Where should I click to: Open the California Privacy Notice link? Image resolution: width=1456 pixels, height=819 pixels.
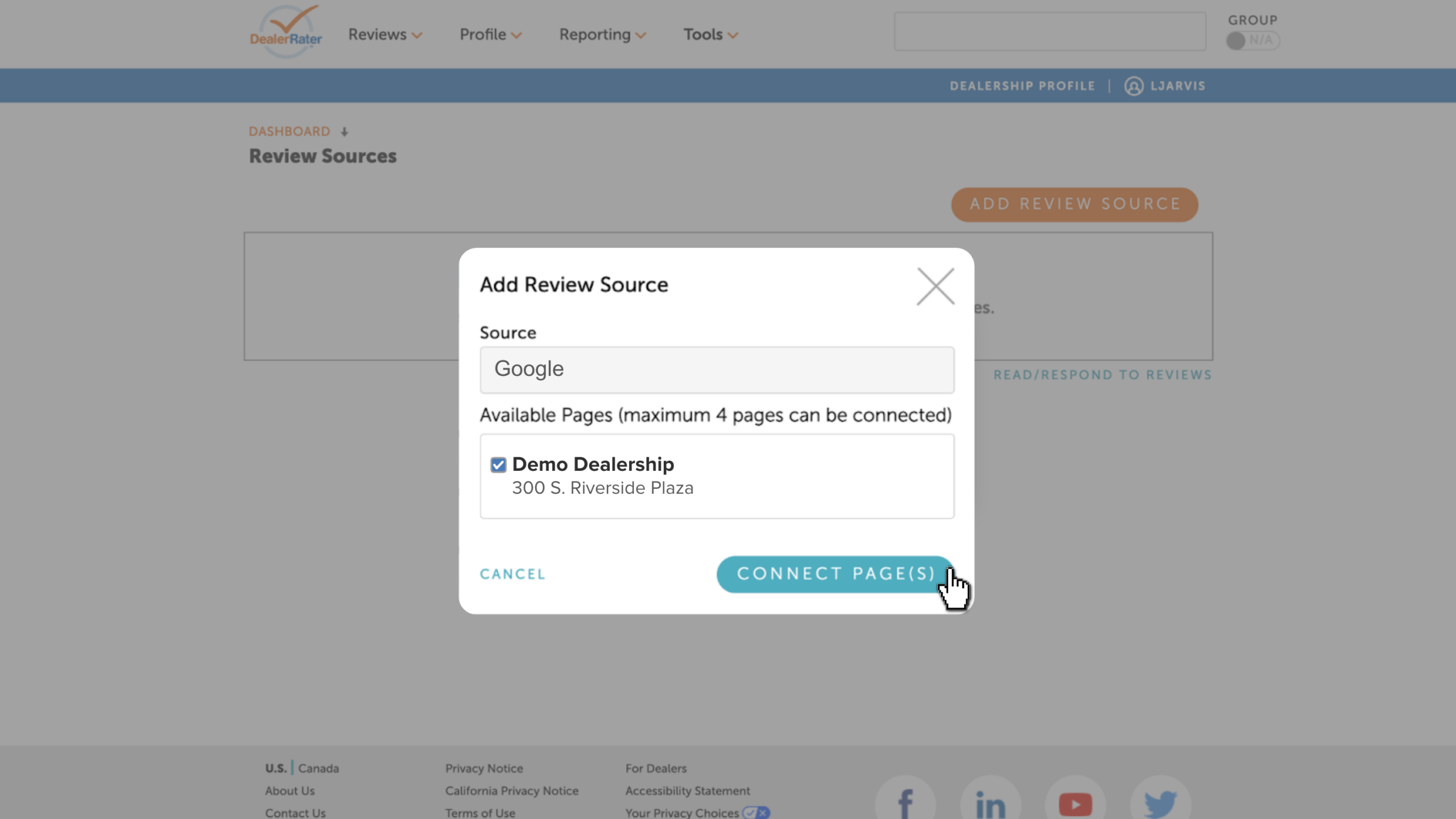(512, 791)
